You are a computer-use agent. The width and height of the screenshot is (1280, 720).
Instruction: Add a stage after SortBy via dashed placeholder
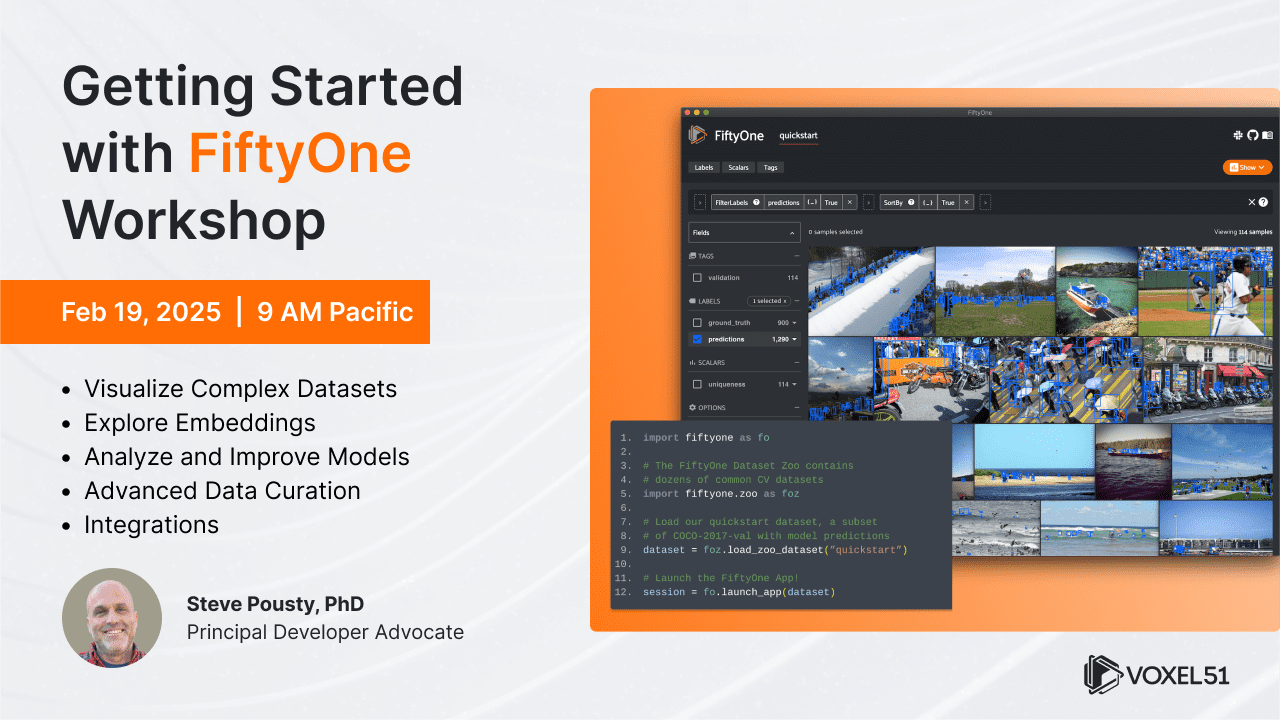985,202
